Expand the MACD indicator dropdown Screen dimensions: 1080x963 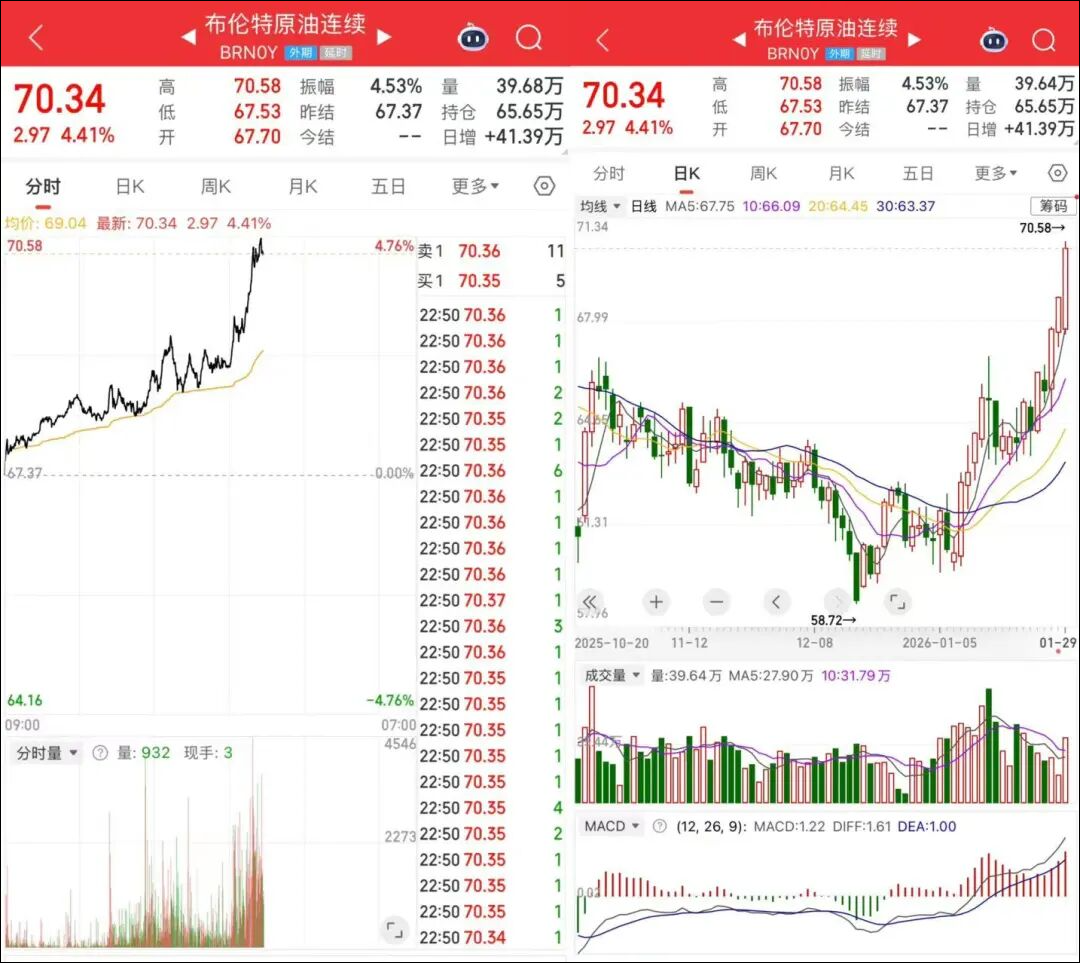tap(612, 826)
